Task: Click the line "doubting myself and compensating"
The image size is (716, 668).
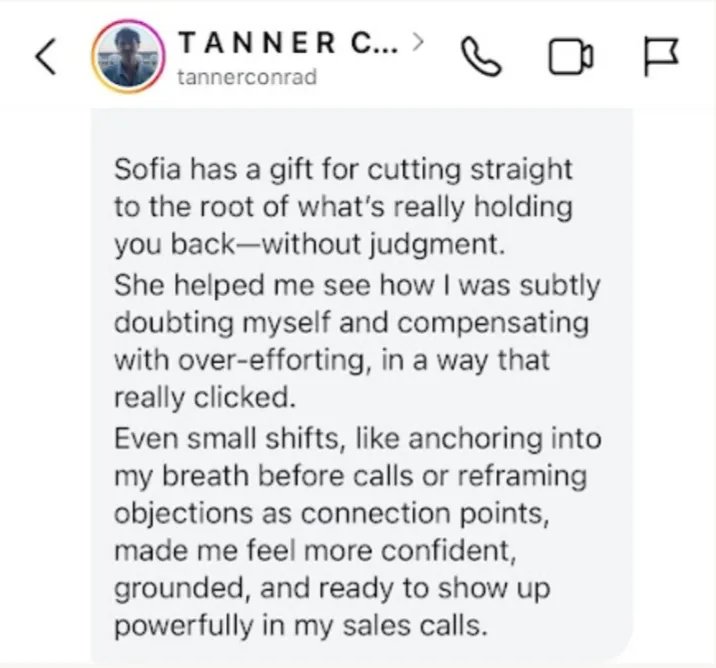Action: pyautogui.click(x=351, y=323)
